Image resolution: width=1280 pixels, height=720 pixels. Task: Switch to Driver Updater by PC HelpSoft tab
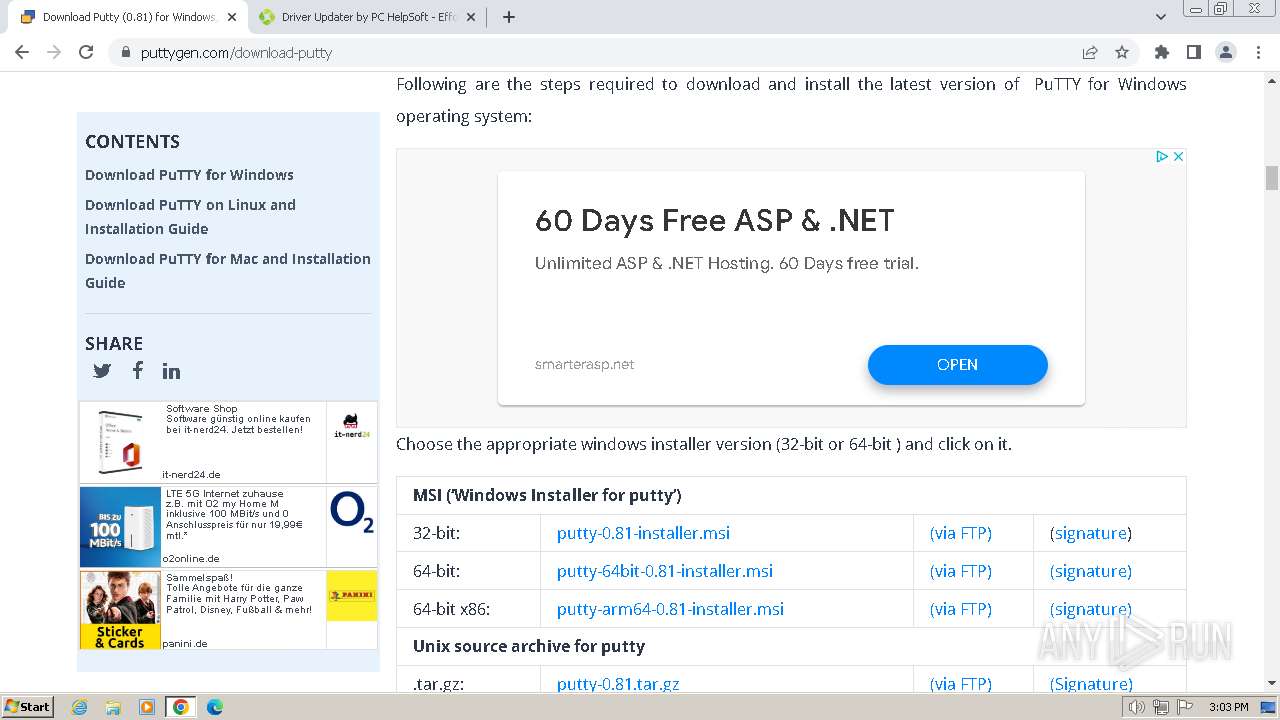pyautogui.click(x=369, y=17)
